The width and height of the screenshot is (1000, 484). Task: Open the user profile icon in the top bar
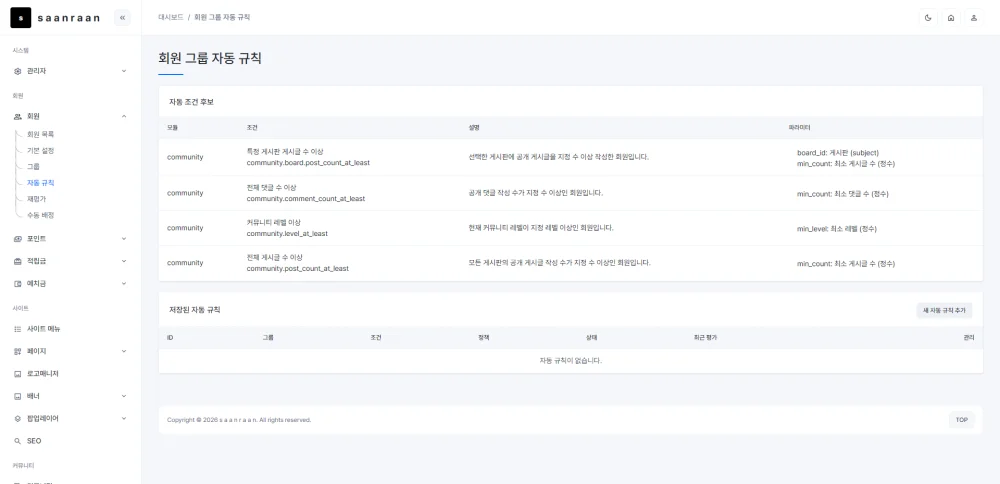point(974,18)
